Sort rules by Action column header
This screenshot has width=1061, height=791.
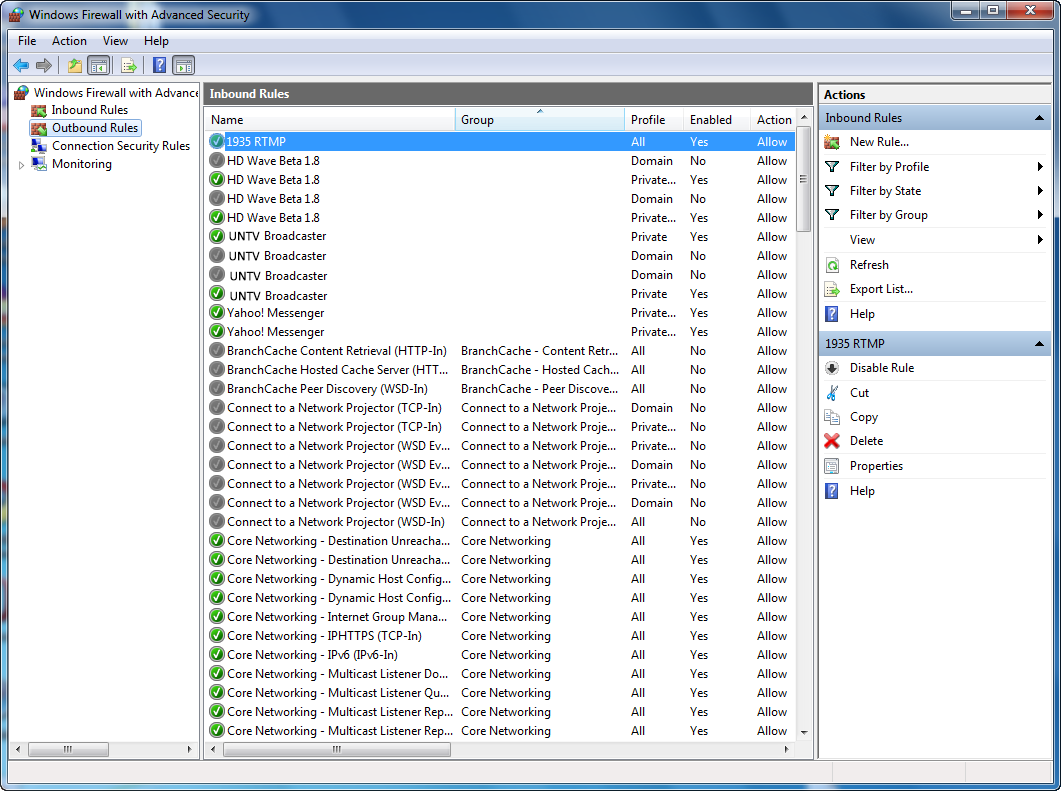click(x=773, y=120)
